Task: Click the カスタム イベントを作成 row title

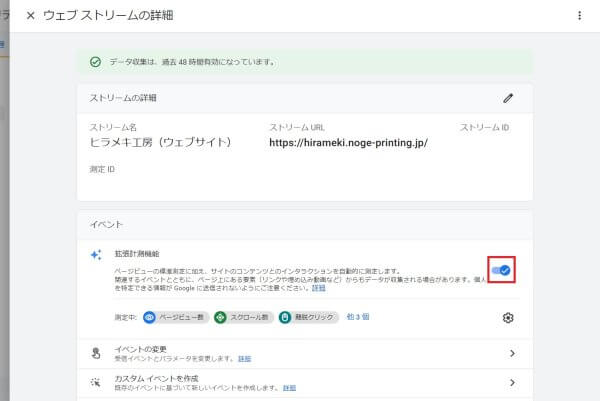Action: [157, 378]
